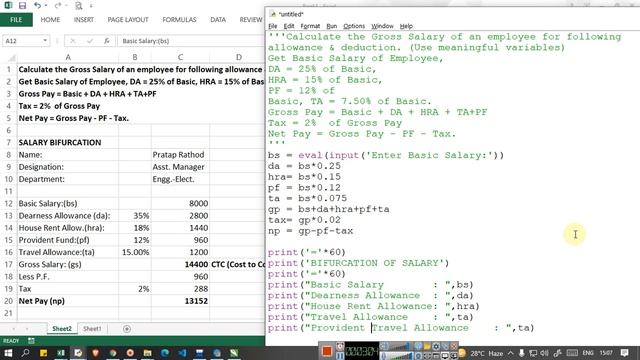Open the Help menu in IDLE editor
The width and height of the screenshot is (640, 360).
[406, 26]
